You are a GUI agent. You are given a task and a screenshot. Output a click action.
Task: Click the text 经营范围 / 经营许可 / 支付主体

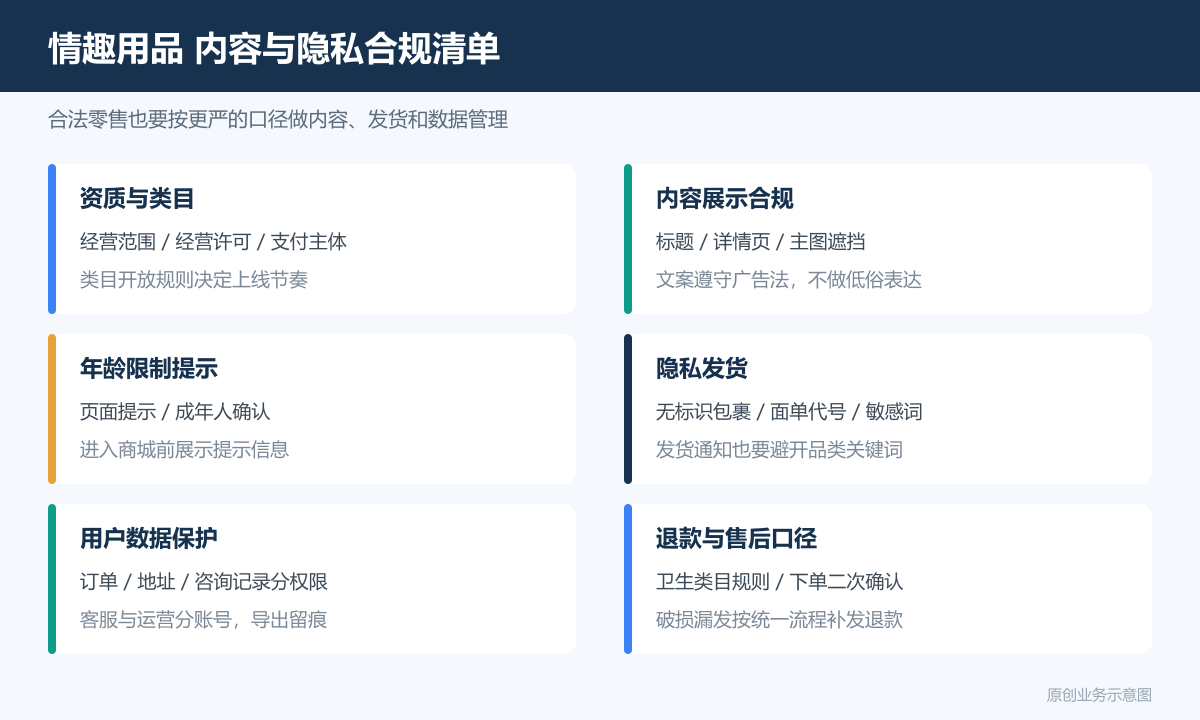click(213, 241)
